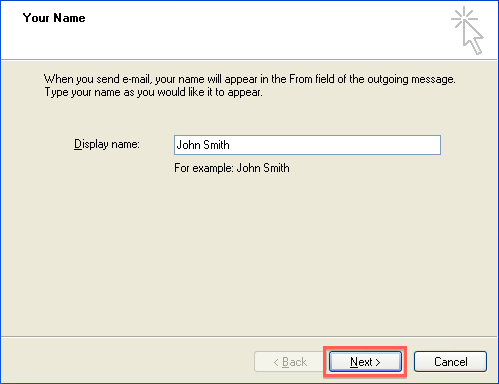
Task: Click the 'When you send e-mail' instruction text
Action: [x=250, y=85]
